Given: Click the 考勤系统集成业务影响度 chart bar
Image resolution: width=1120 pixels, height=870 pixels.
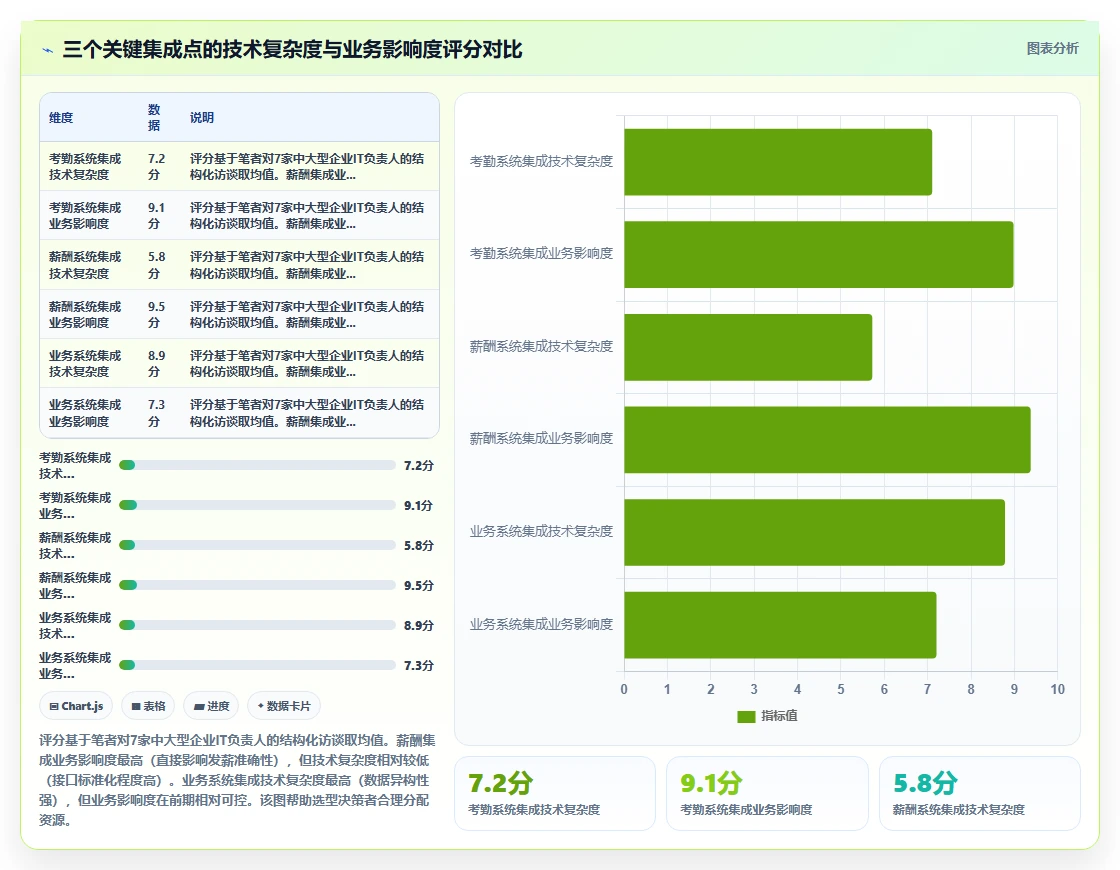Looking at the screenshot, I should click(819, 254).
